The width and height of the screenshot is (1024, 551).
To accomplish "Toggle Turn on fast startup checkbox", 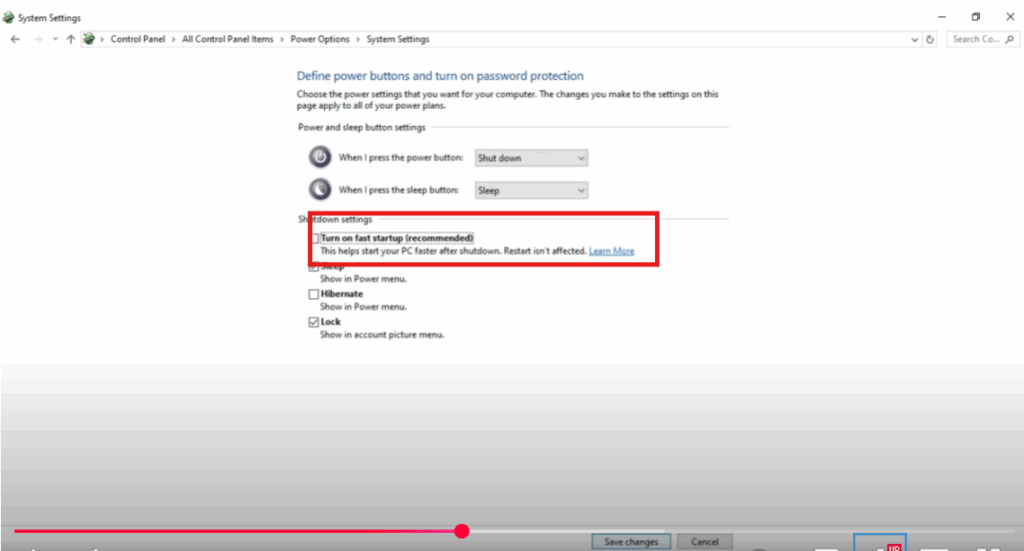I will pos(314,238).
